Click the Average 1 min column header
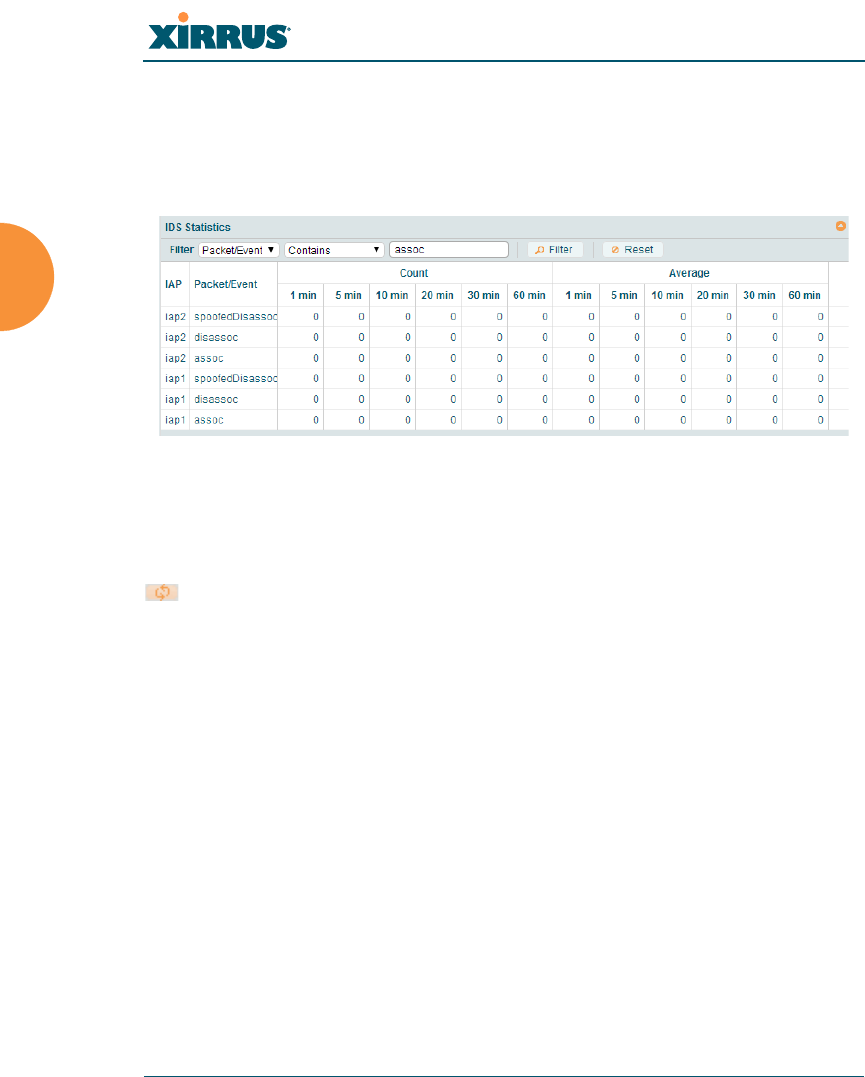Image resolution: width=865 pixels, height=1077 pixels. [578, 295]
